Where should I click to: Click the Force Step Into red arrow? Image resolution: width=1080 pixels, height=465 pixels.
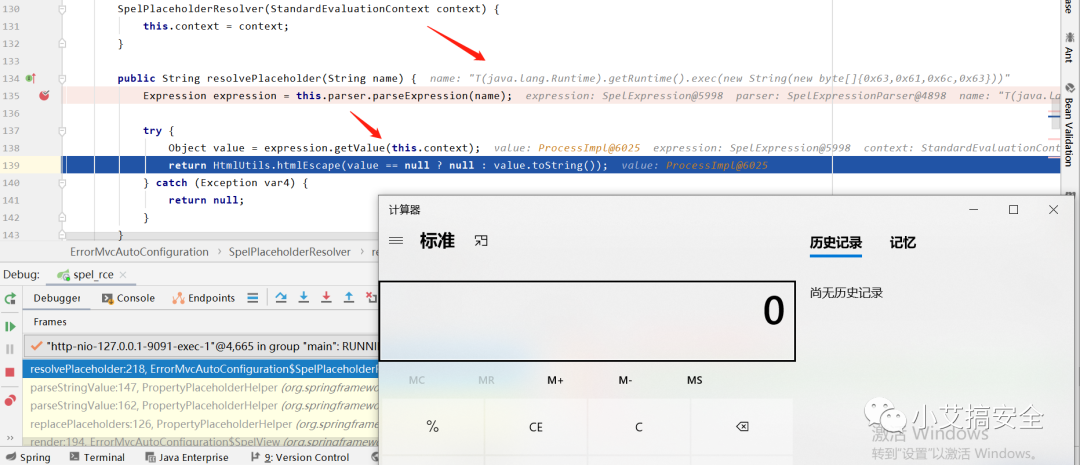[326, 298]
